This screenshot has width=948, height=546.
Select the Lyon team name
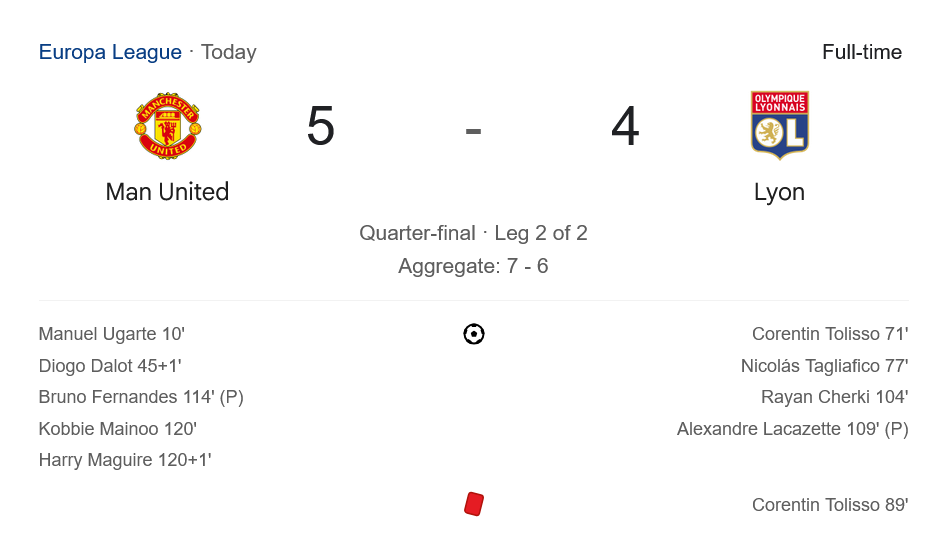[779, 191]
